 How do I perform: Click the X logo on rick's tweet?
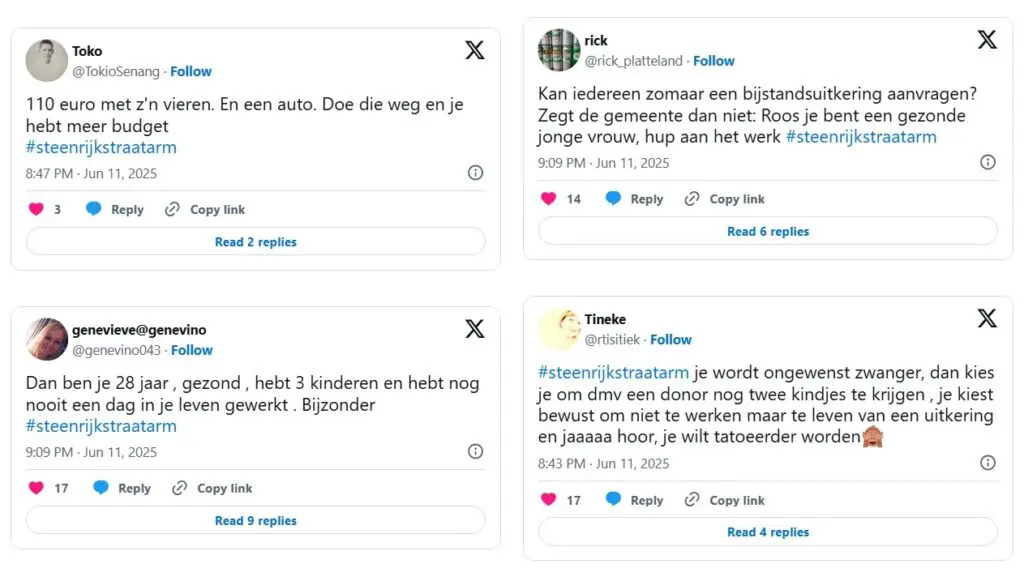(x=987, y=40)
